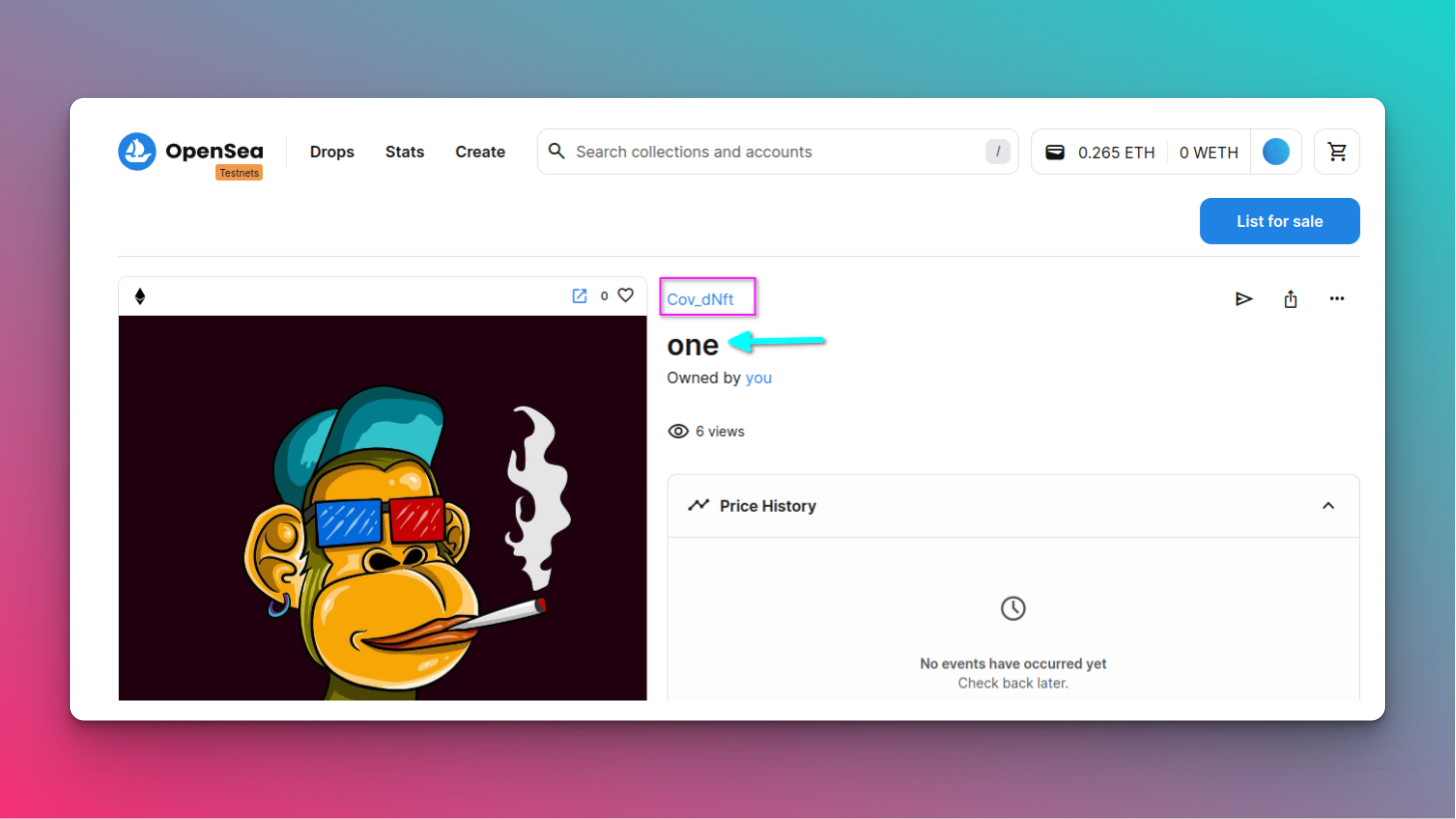
Task: Open the wallet showing 0.265 ETH
Action: [1100, 152]
